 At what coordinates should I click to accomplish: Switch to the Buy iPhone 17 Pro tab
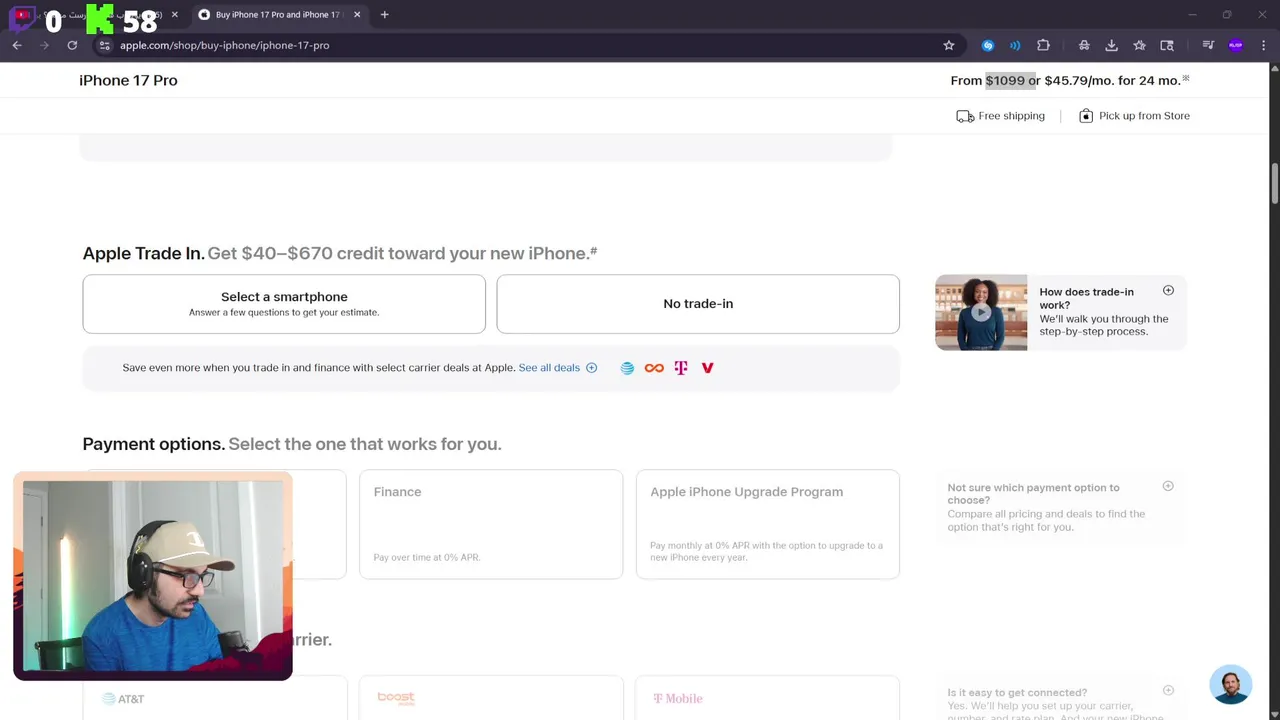[x=279, y=15]
